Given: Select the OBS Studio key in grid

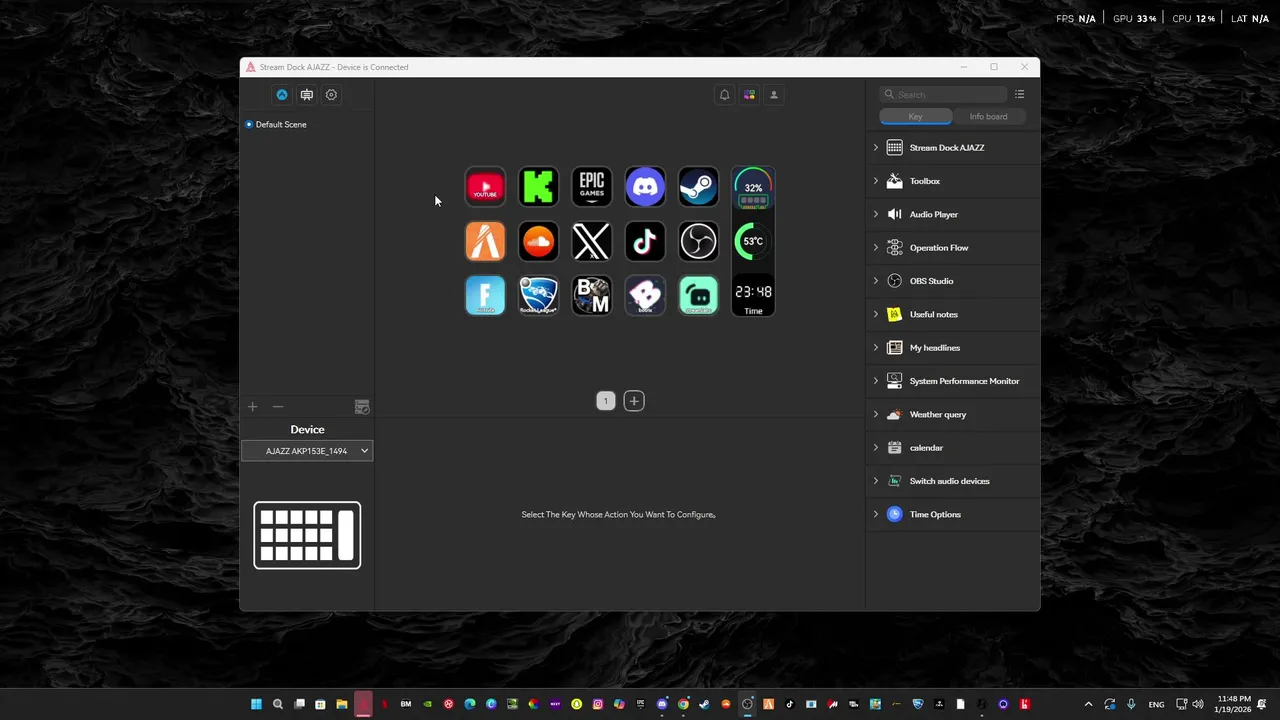Looking at the screenshot, I should pos(698,241).
